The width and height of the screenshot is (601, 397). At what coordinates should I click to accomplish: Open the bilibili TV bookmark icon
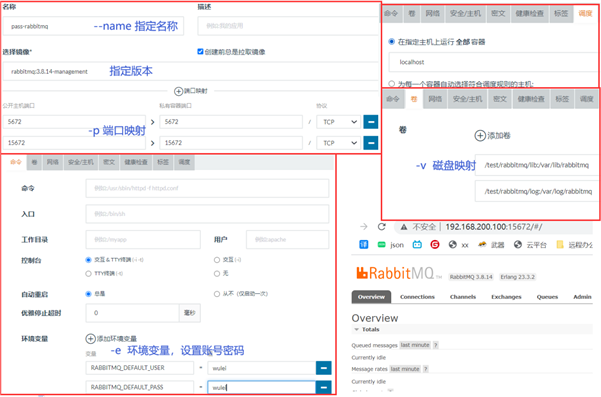417,244
